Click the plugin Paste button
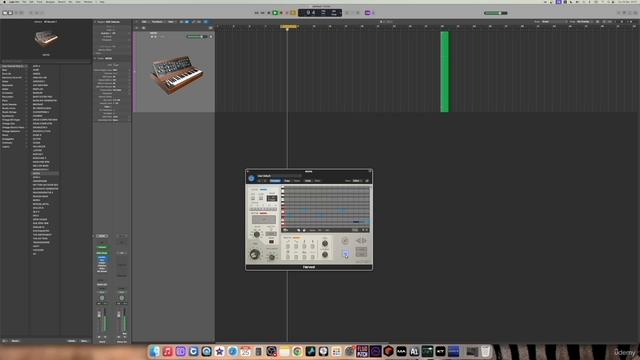Screen dimensions: 640x360 (297, 181)
